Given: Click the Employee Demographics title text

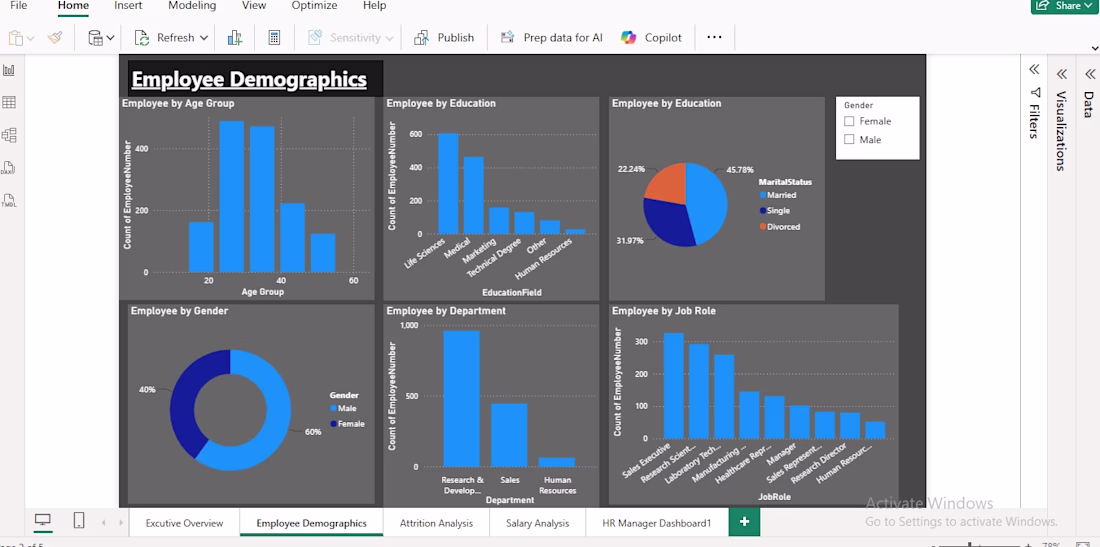Looking at the screenshot, I should point(249,79).
